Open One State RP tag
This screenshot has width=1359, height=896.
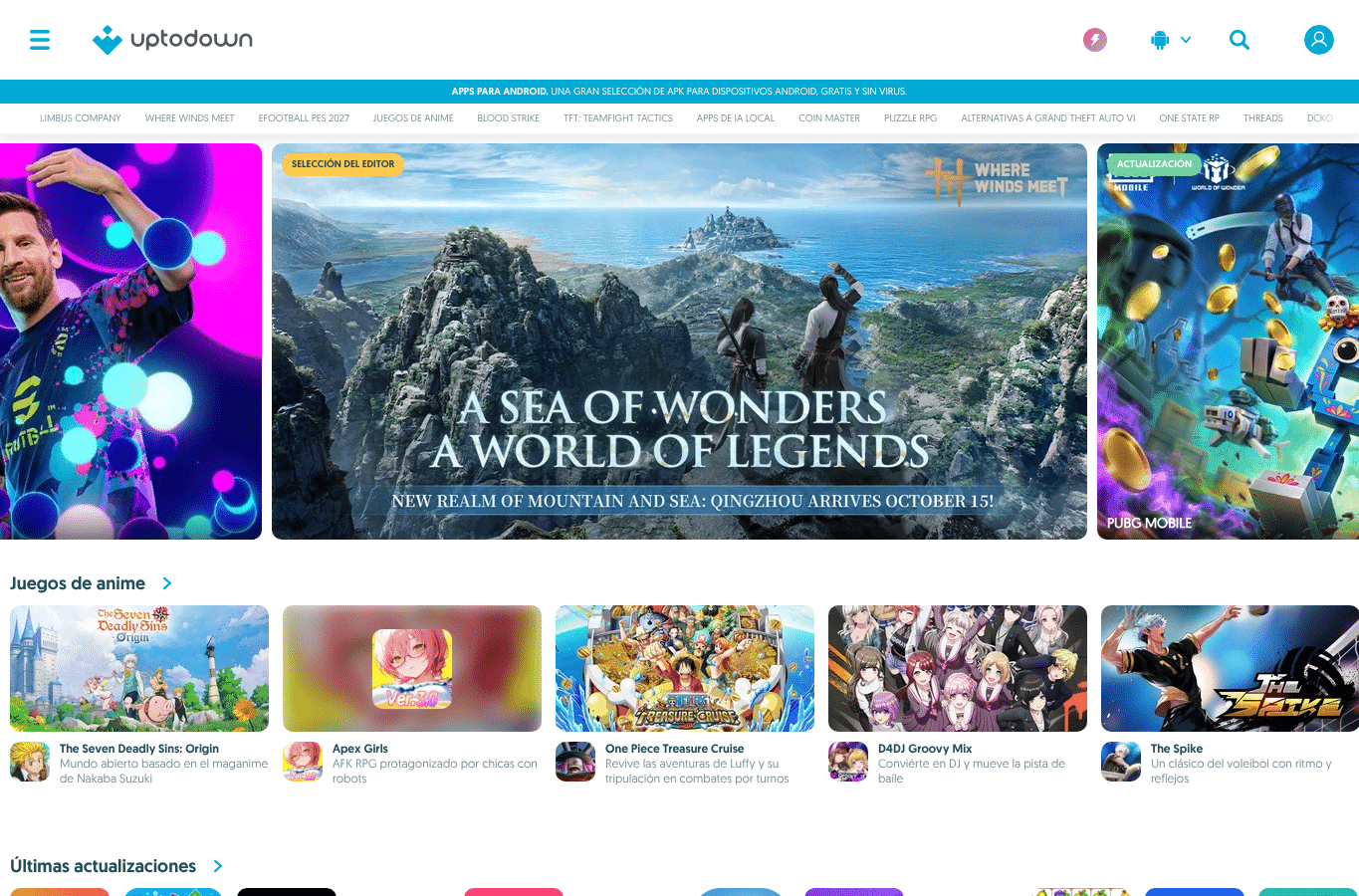[1189, 118]
